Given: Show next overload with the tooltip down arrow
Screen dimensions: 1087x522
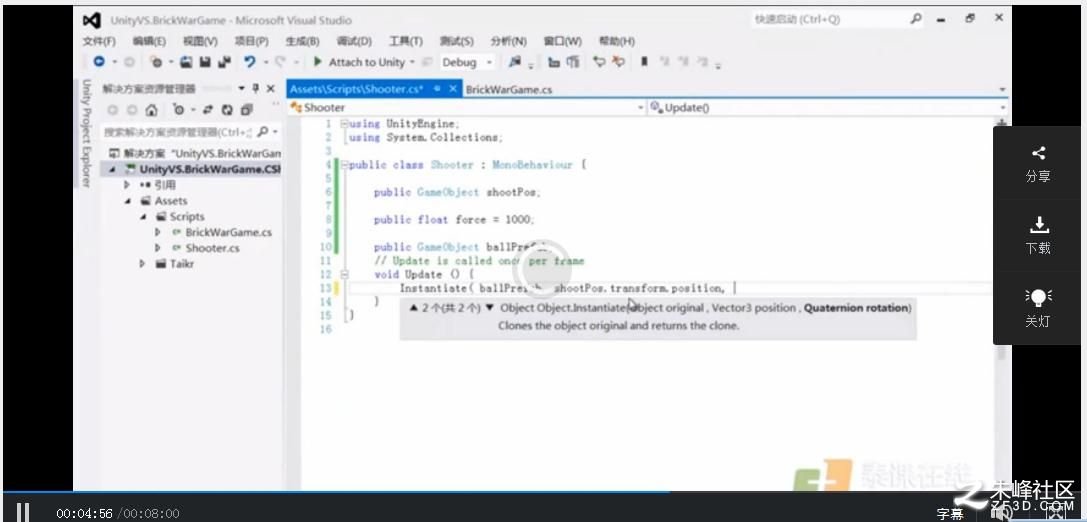Looking at the screenshot, I should [489, 308].
